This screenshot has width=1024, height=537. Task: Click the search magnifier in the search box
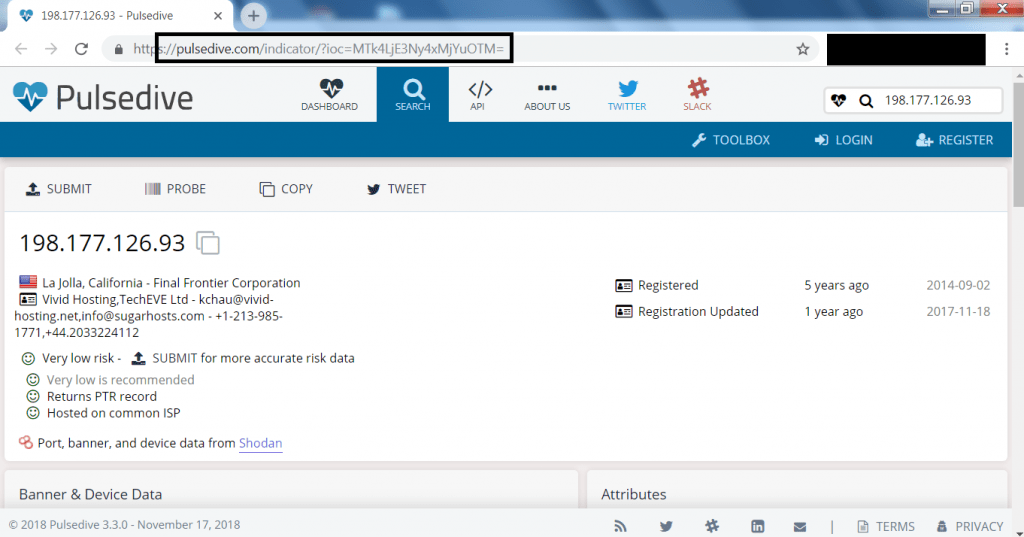point(866,101)
